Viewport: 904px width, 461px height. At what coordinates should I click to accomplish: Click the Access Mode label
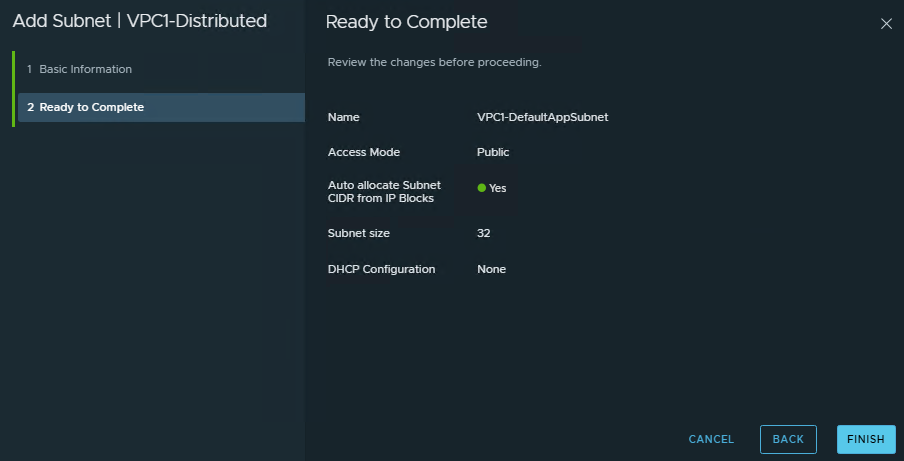coord(363,152)
